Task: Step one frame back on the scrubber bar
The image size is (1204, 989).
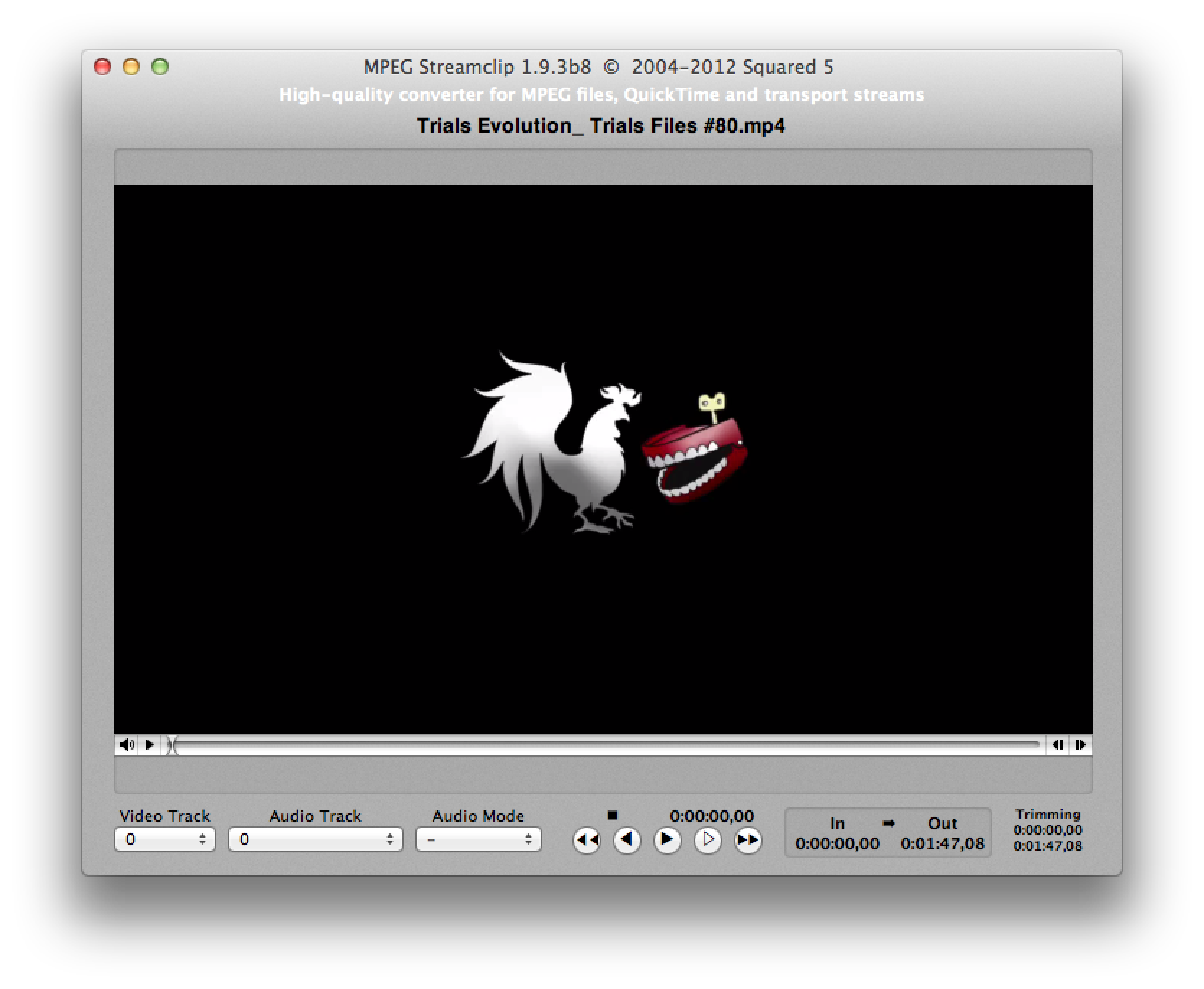Action: 1058,745
